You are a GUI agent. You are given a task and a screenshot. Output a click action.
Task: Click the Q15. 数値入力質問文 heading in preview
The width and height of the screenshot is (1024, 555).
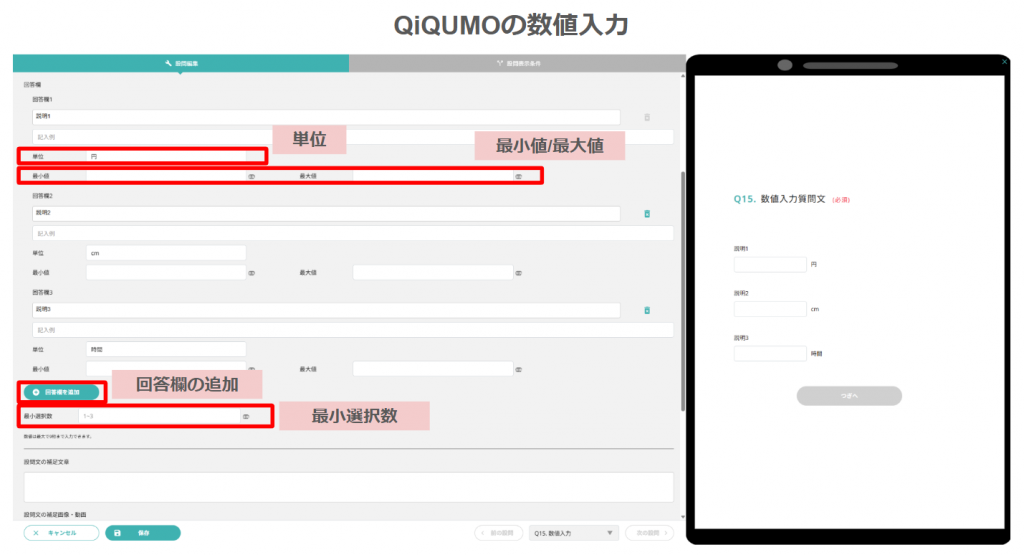click(780, 199)
